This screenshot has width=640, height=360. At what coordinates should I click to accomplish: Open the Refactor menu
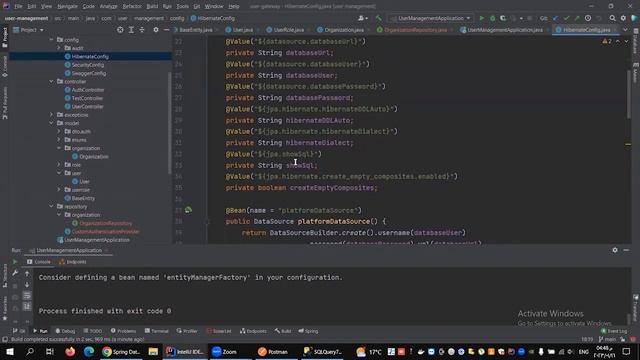click(x=132, y=7)
